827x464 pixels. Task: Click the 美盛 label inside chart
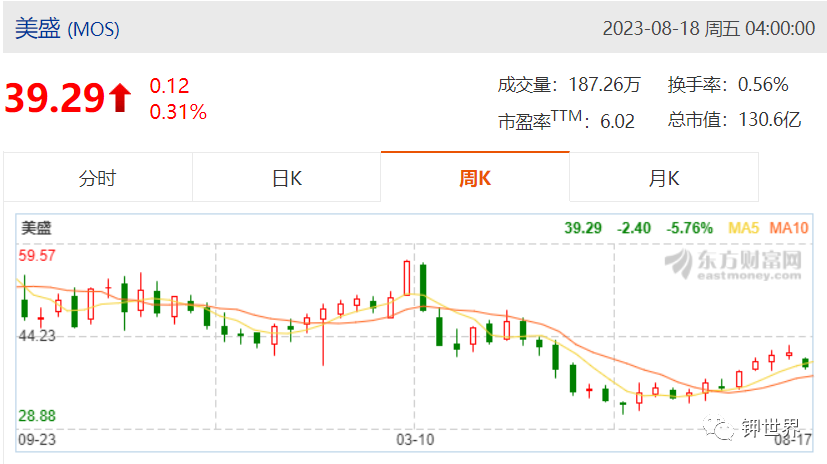tap(36, 228)
